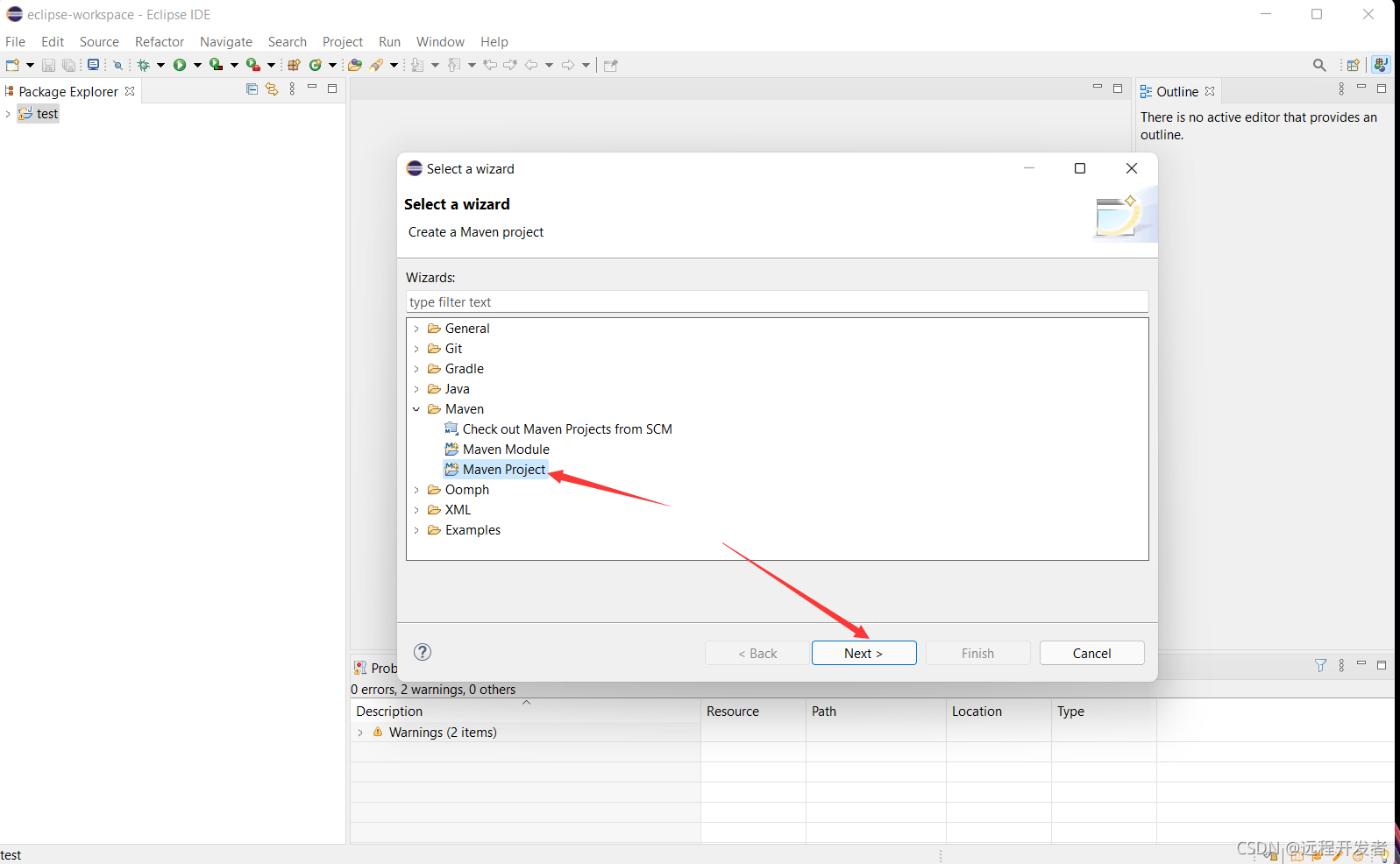
Task: Open the Navigate menu
Action: coord(226,41)
